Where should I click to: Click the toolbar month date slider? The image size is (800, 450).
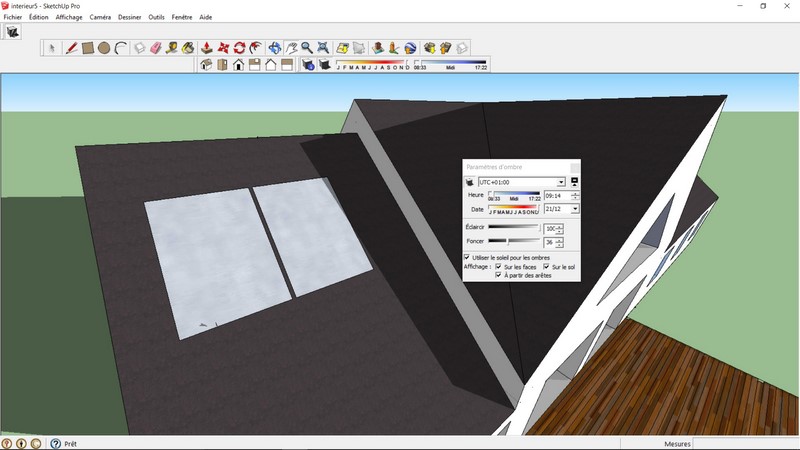373,65
